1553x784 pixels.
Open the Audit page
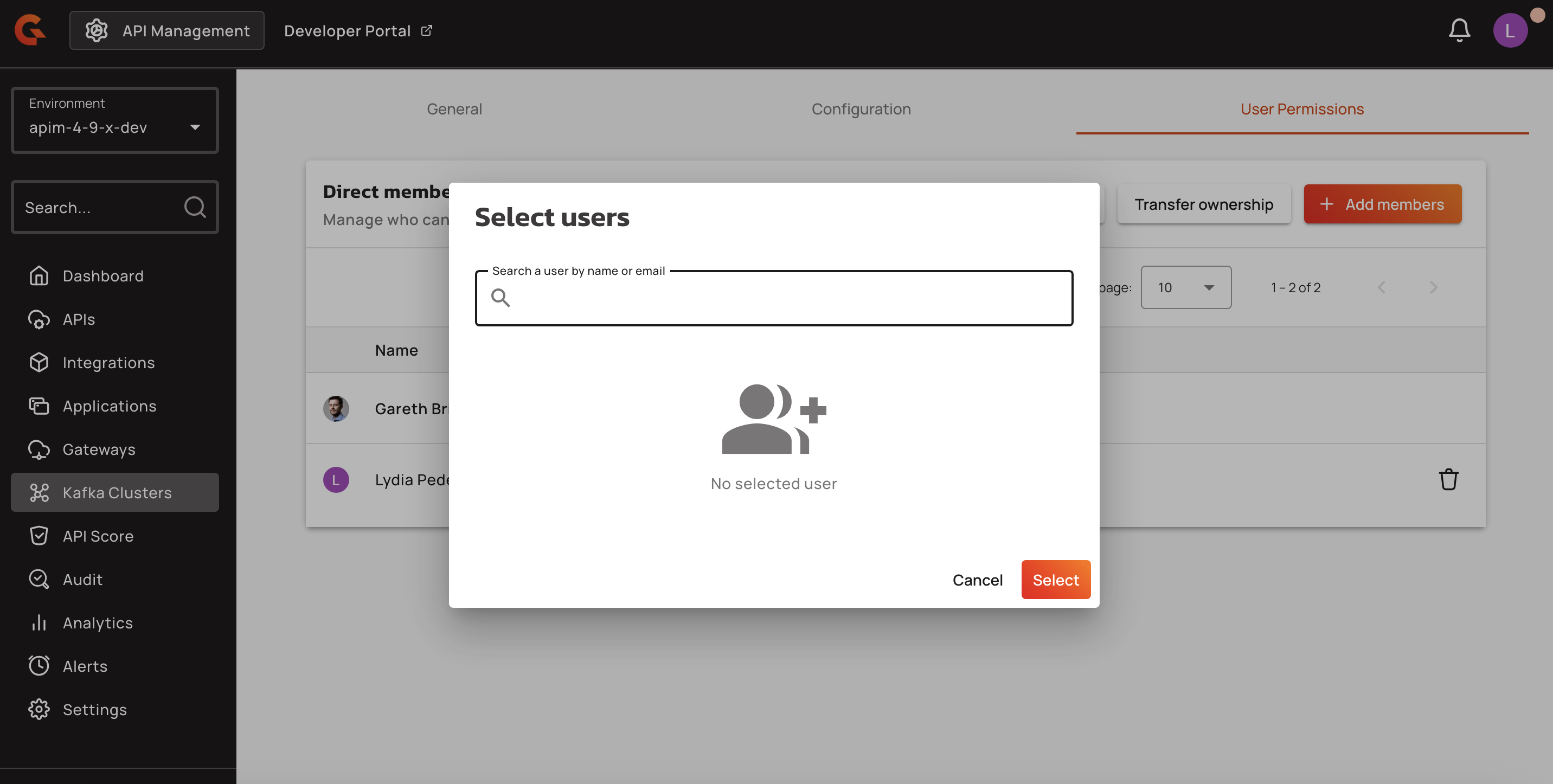coord(82,579)
